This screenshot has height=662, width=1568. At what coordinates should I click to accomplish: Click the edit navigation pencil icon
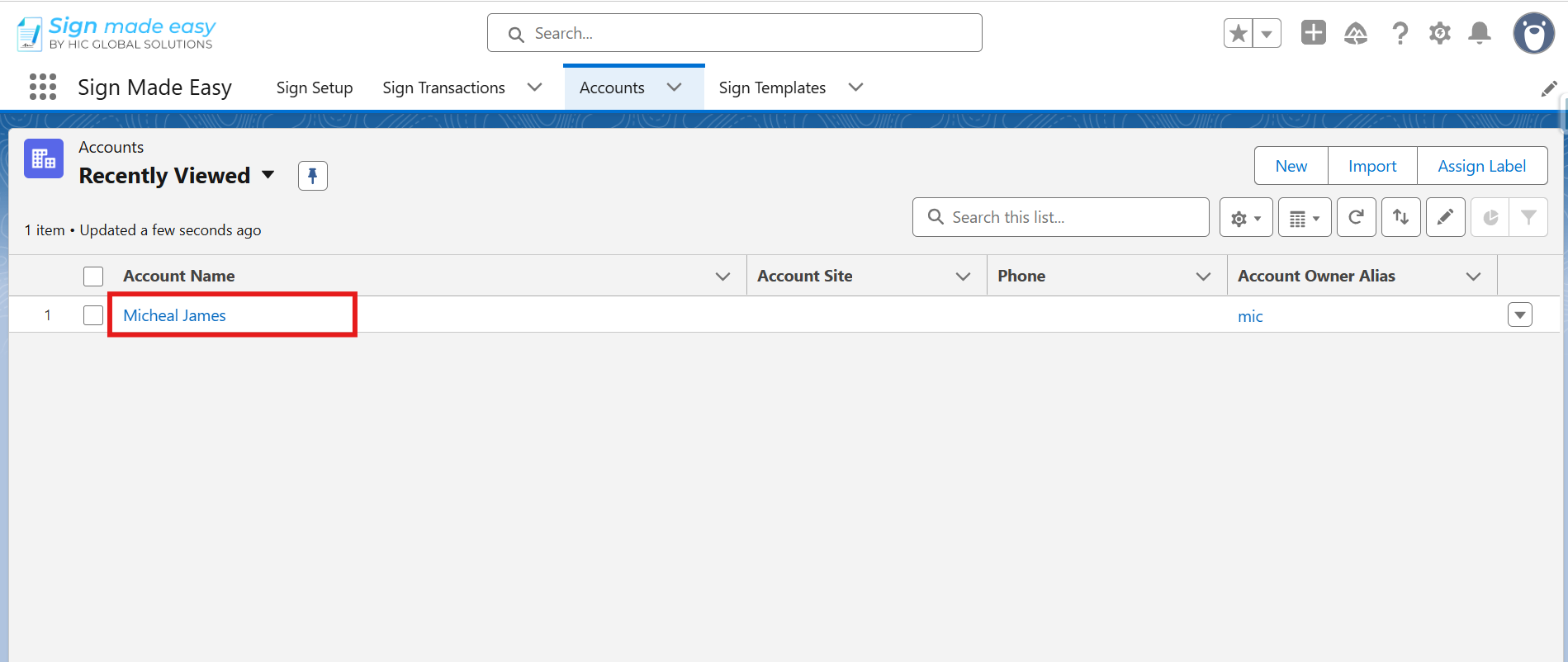1549,88
